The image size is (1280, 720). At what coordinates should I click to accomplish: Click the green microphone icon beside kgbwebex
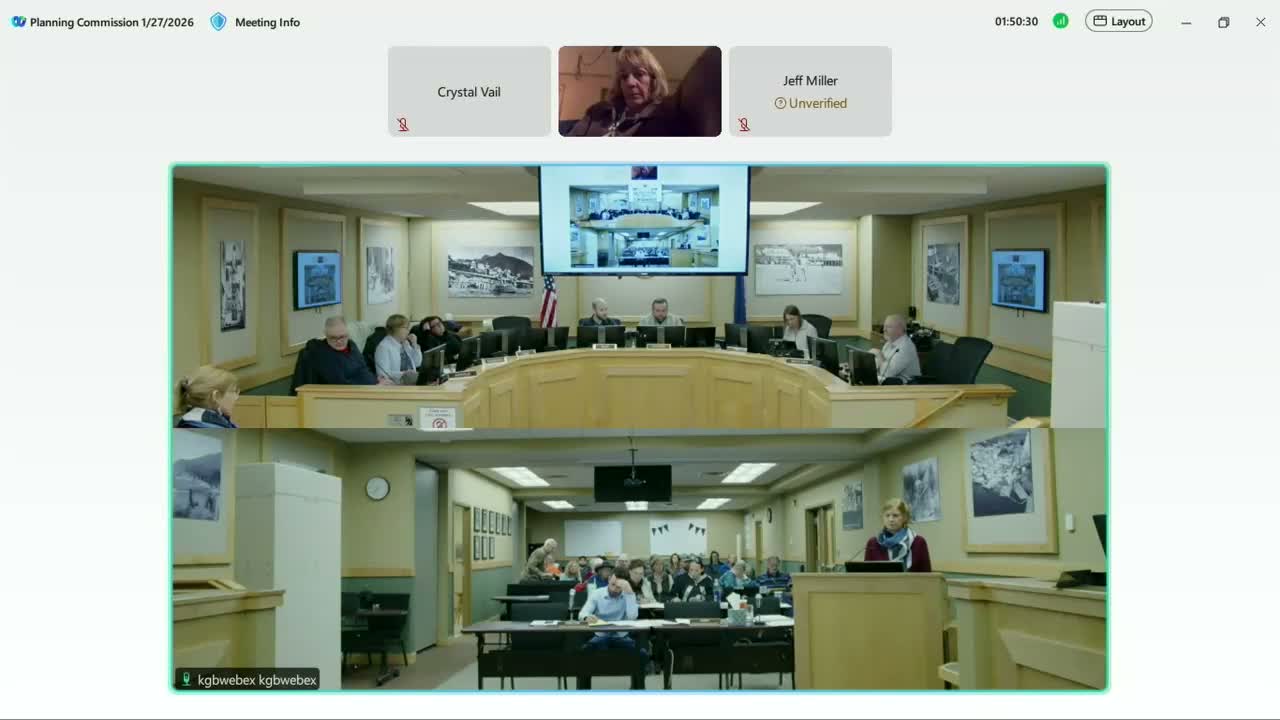[x=186, y=680]
